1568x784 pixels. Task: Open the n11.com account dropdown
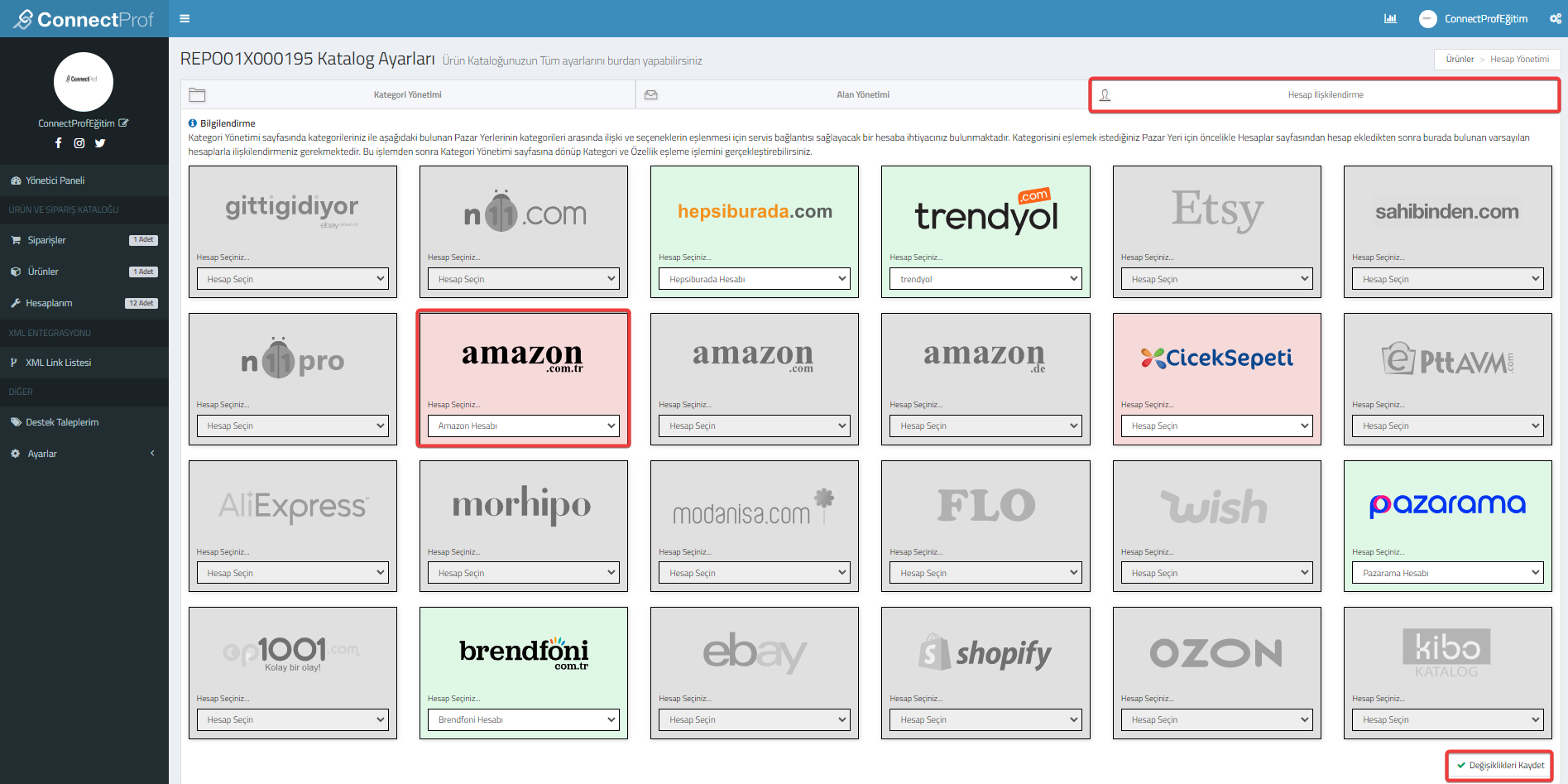point(524,279)
